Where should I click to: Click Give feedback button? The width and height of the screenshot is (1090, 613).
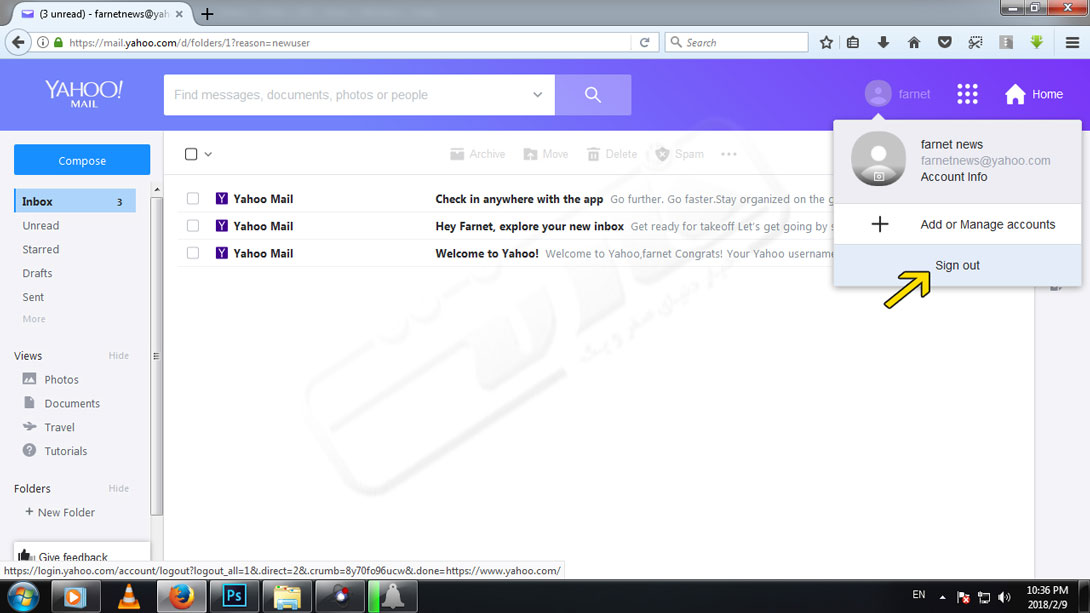(x=82, y=554)
